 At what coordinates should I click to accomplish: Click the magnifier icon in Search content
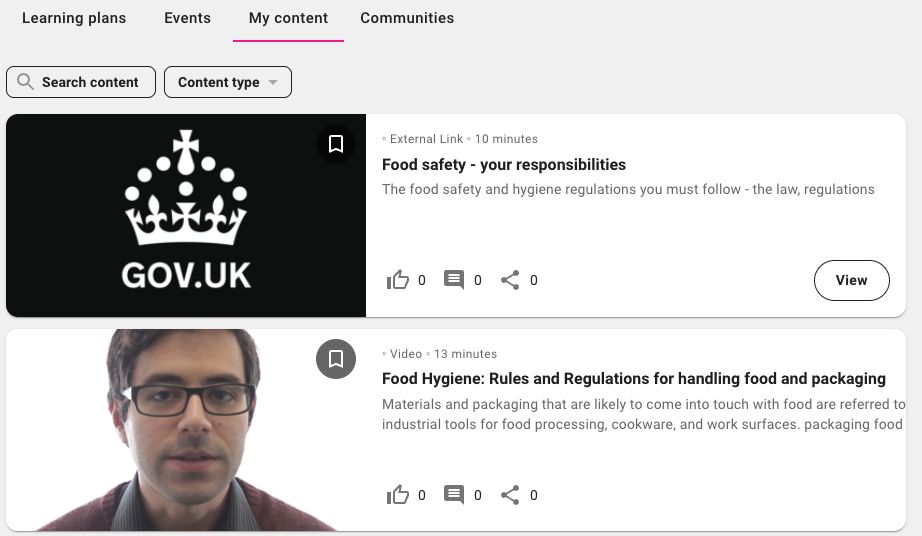coord(25,82)
